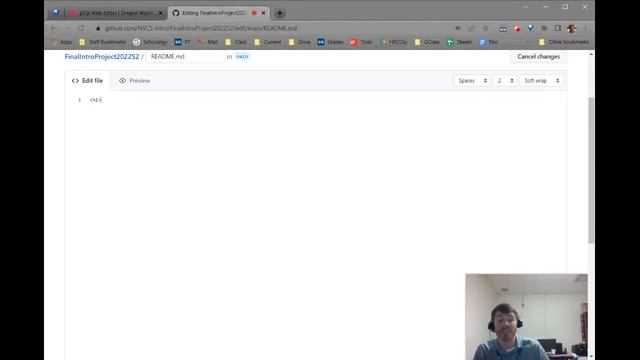Open the Mail bookmark
Image resolution: width=640 pixels, height=360 pixels.
click(208, 42)
